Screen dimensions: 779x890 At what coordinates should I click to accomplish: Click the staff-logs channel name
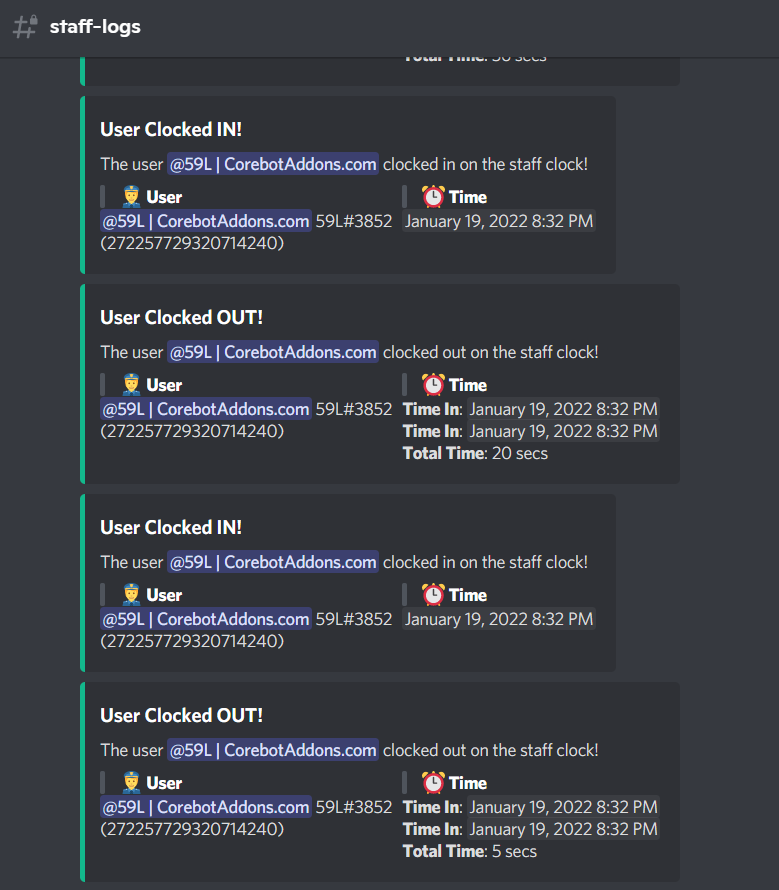[x=95, y=27]
